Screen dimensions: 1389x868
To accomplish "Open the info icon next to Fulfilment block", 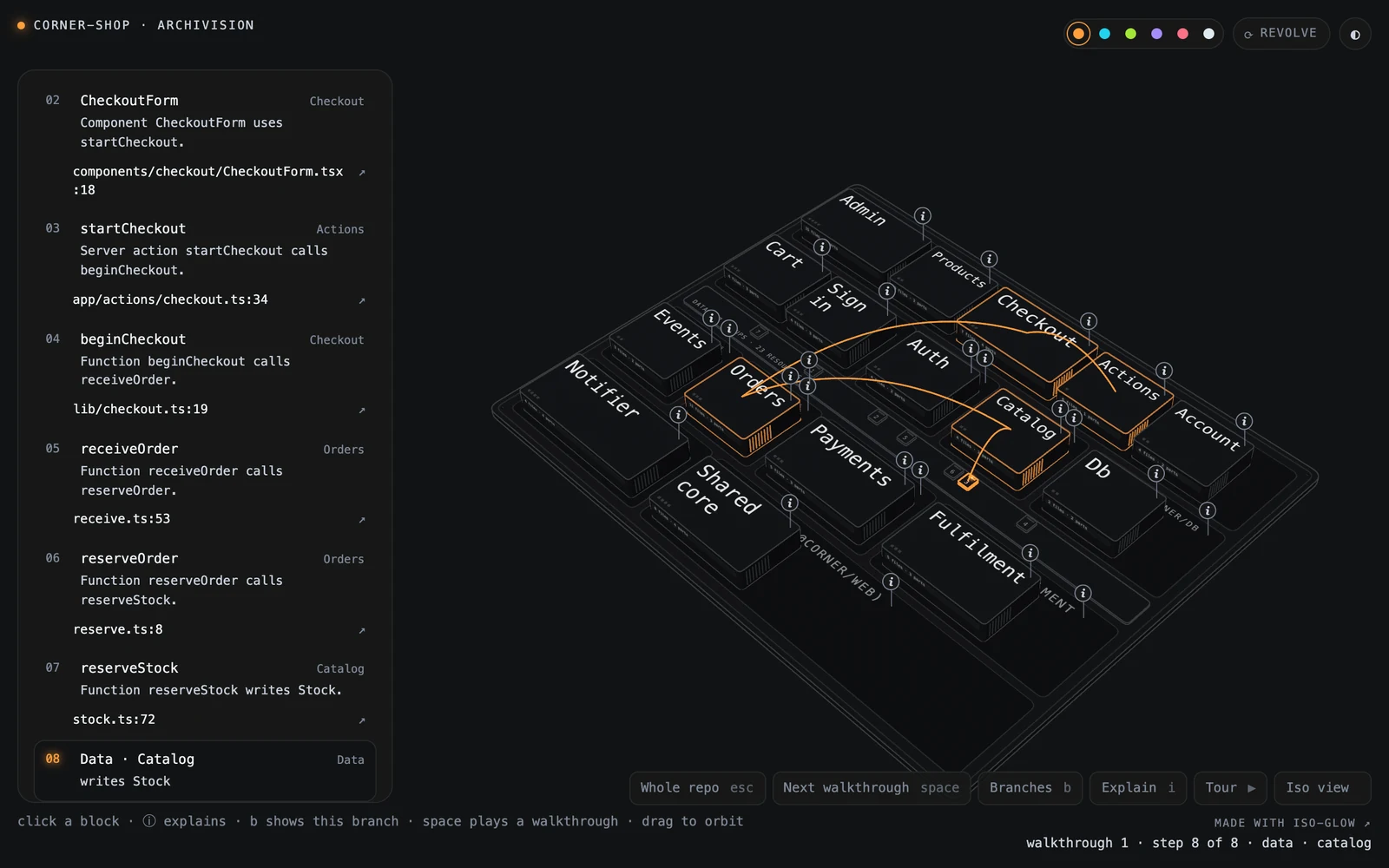I will pos(1030,553).
